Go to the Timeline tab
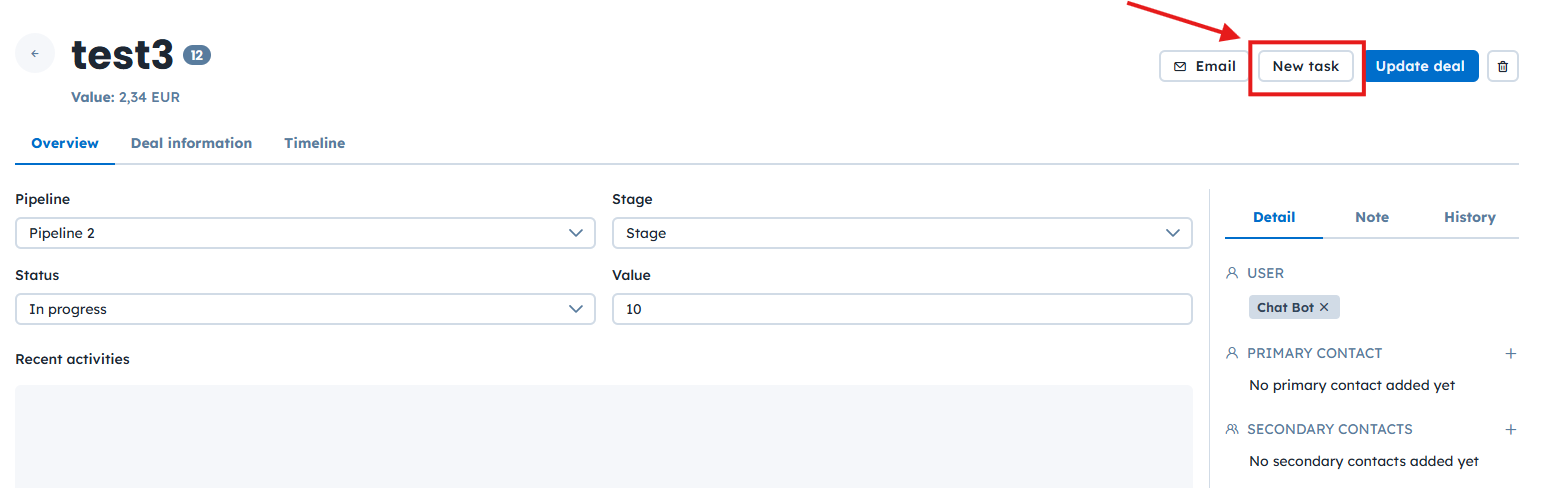 (x=314, y=143)
